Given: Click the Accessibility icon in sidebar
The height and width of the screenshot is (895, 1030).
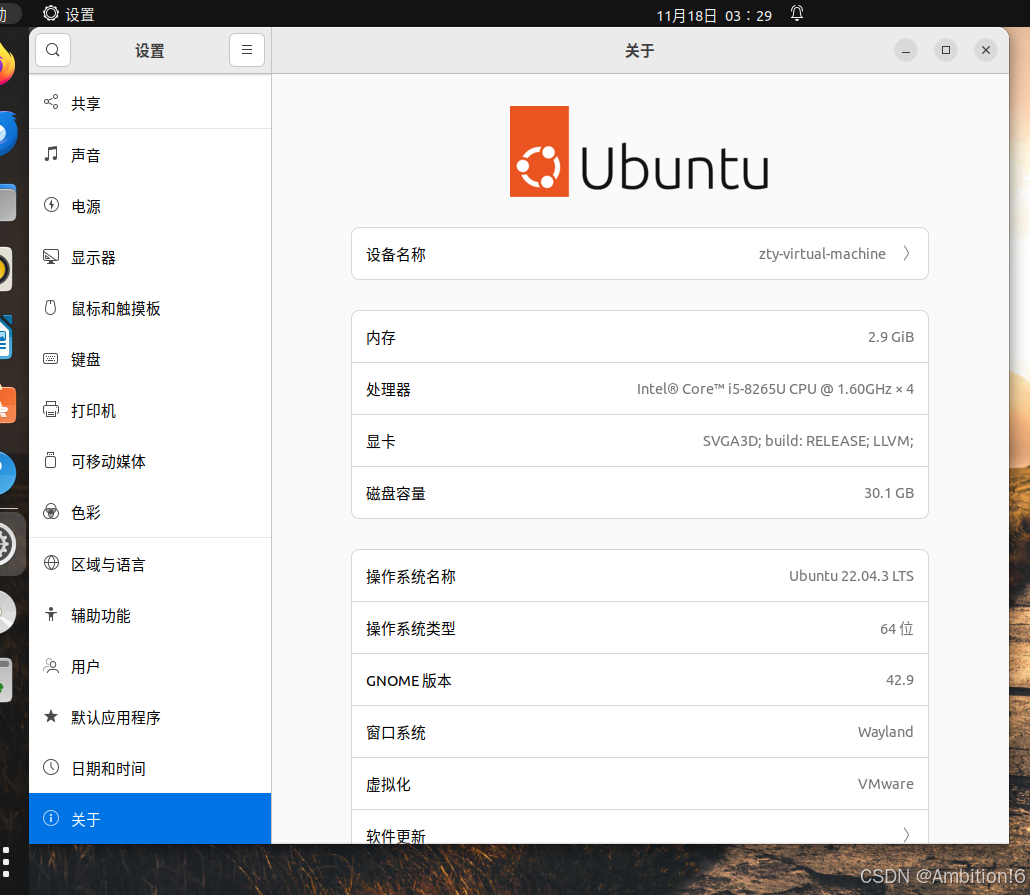Looking at the screenshot, I should 51,614.
